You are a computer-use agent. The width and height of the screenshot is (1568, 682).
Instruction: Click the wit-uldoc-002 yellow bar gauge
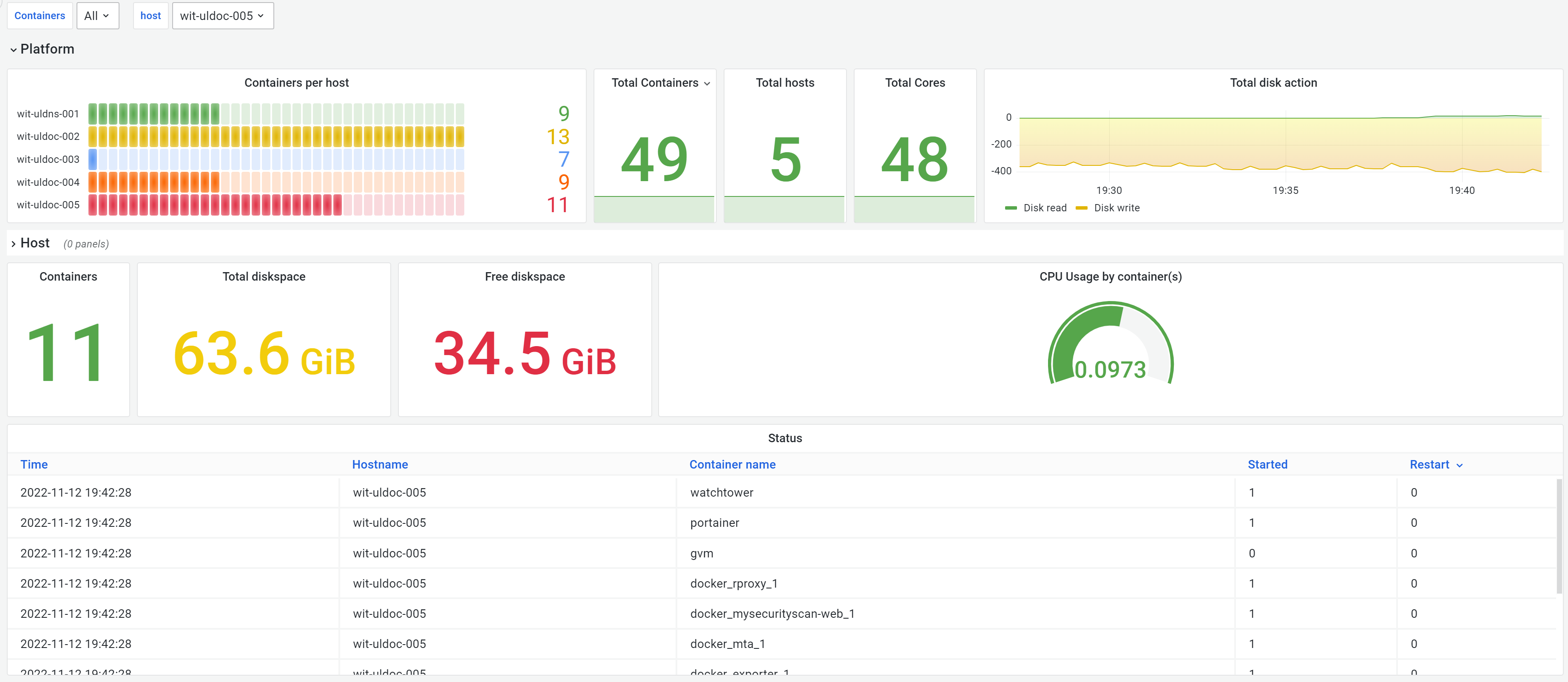click(276, 136)
